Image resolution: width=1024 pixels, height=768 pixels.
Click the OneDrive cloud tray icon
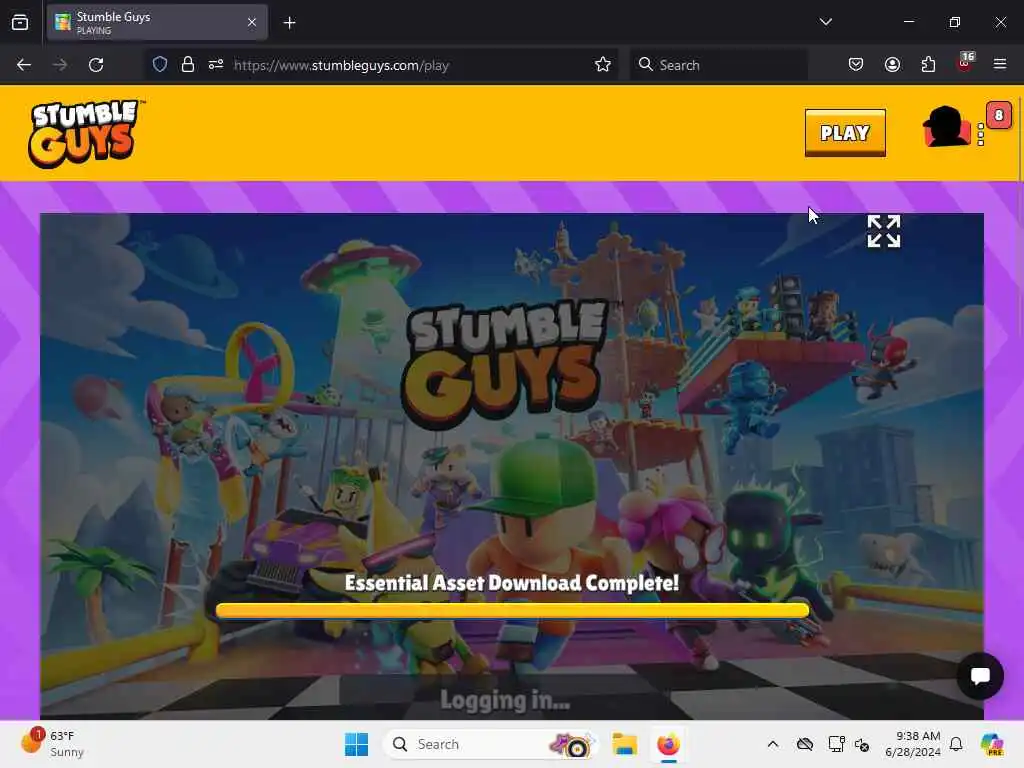pyautogui.click(x=805, y=744)
